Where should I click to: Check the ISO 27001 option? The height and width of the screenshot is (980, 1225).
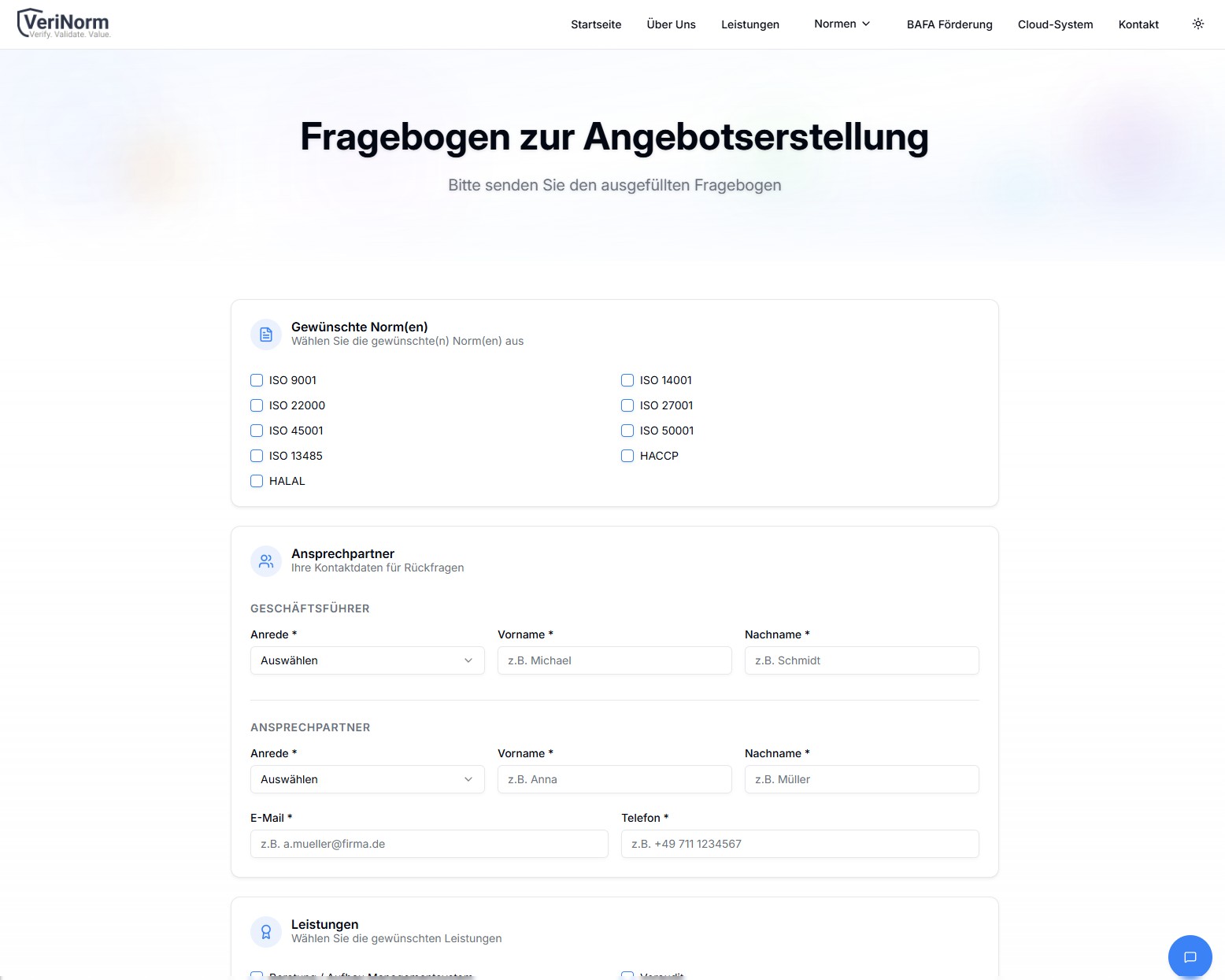tap(627, 405)
